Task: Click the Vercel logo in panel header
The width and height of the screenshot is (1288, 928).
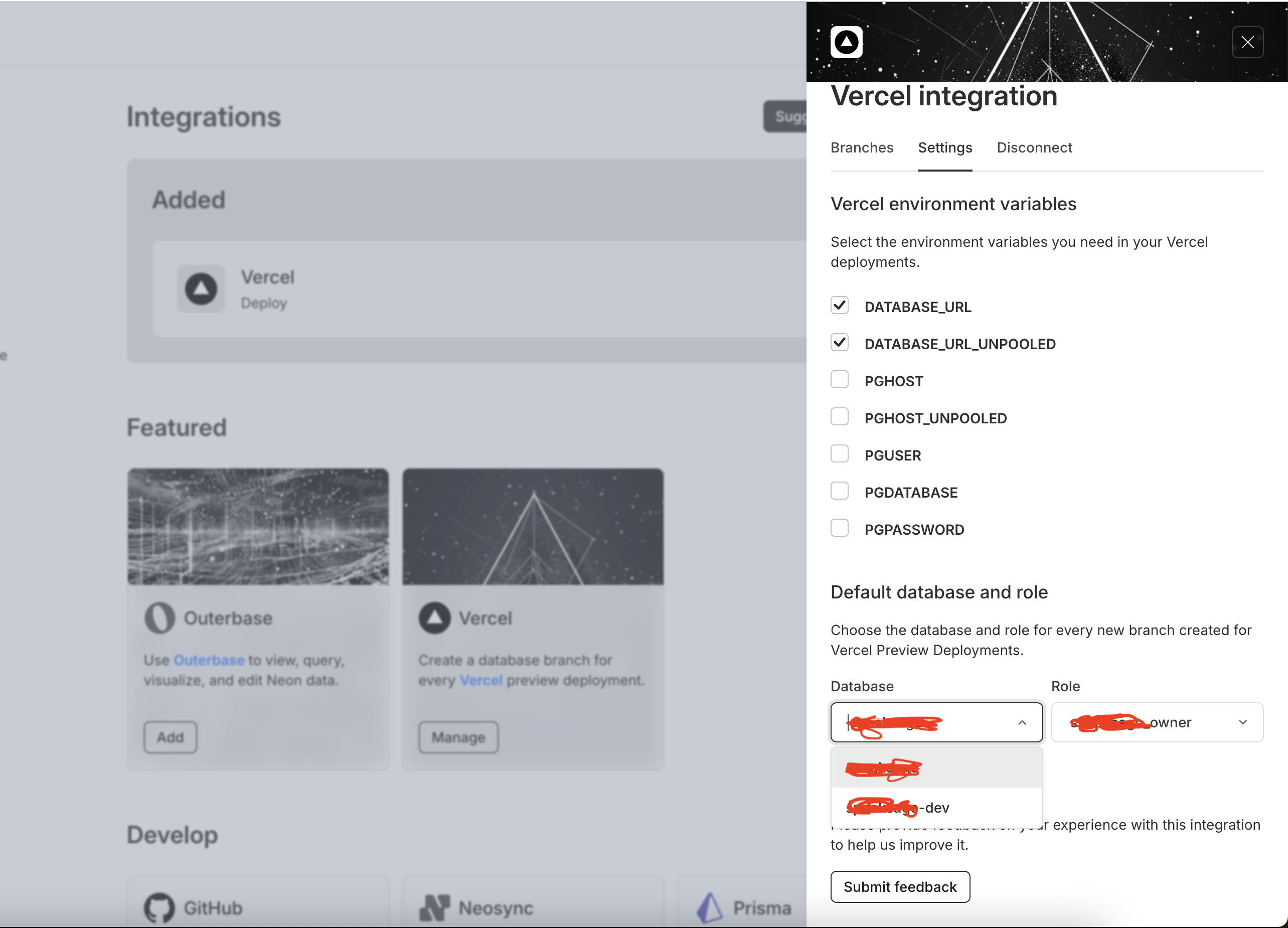Action: [x=846, y=42]
